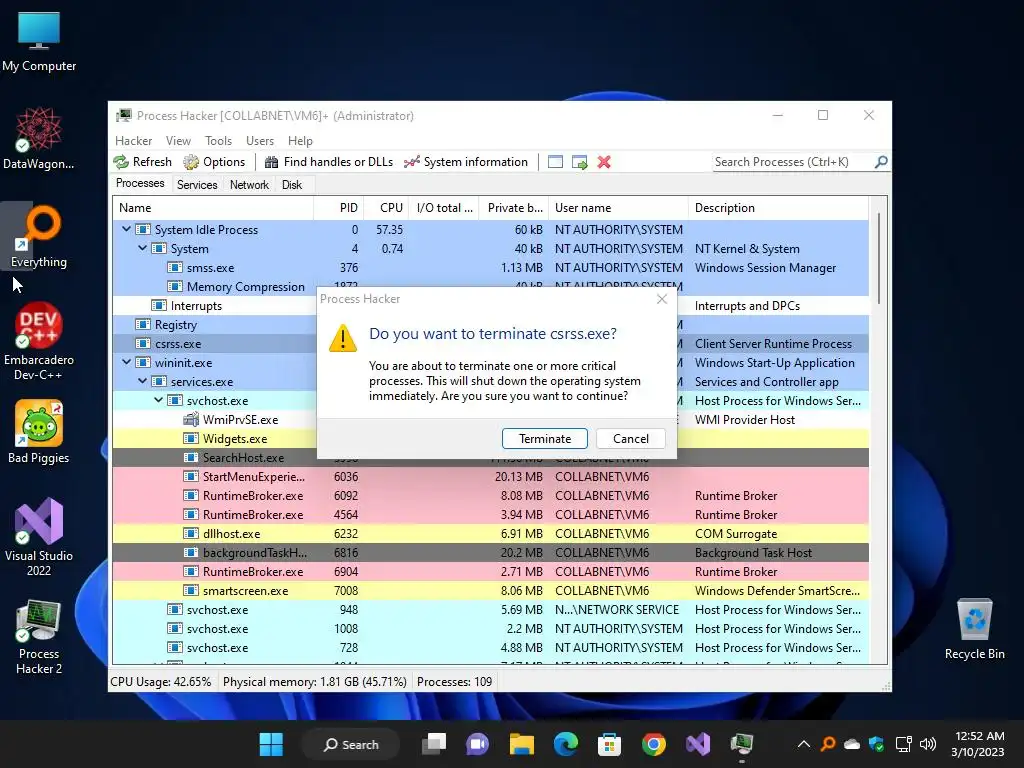The height and width of the screenshot is (768, 1024).
Task: Open the Tools menu
Action: click(218, 140)
